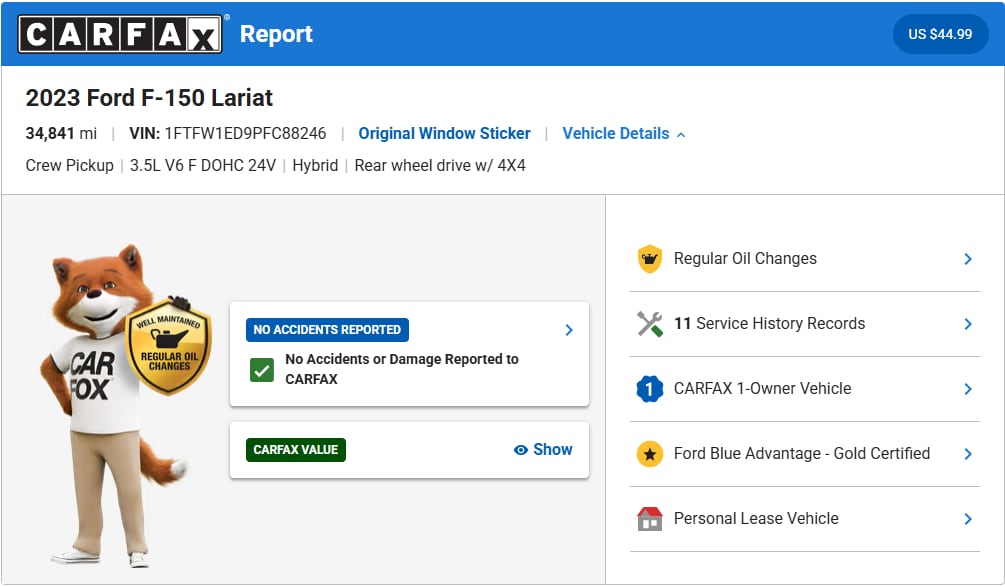Click the 11 Service History Records text
Screen dimensions: 1005x587
tap(769, 324)
